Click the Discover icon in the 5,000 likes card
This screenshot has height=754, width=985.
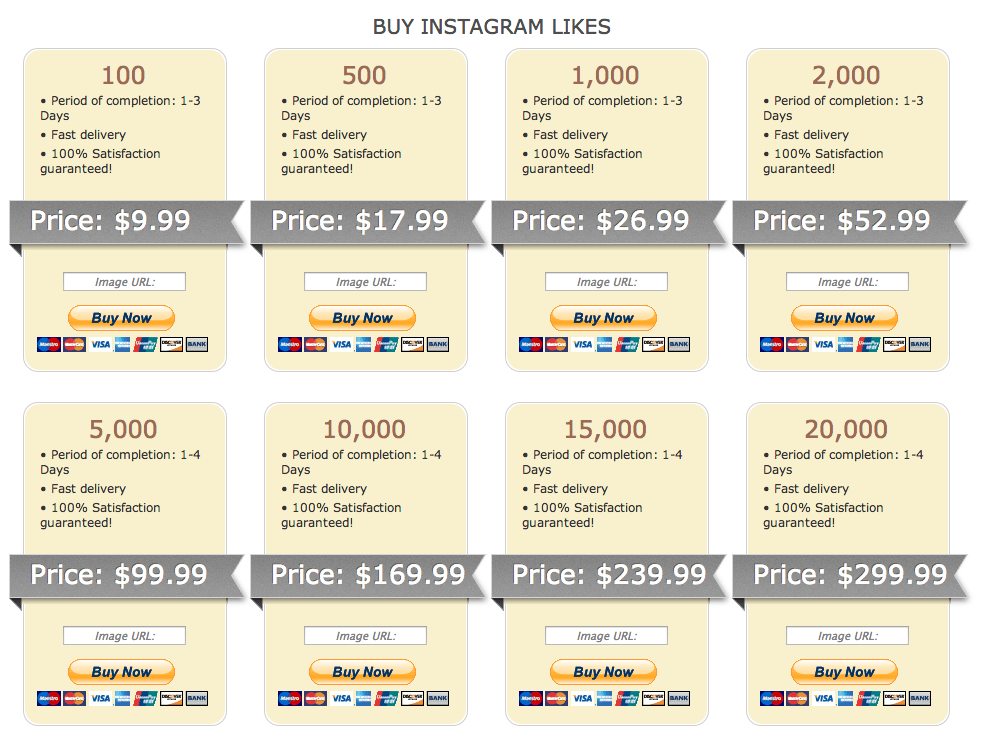coord(171,698)
